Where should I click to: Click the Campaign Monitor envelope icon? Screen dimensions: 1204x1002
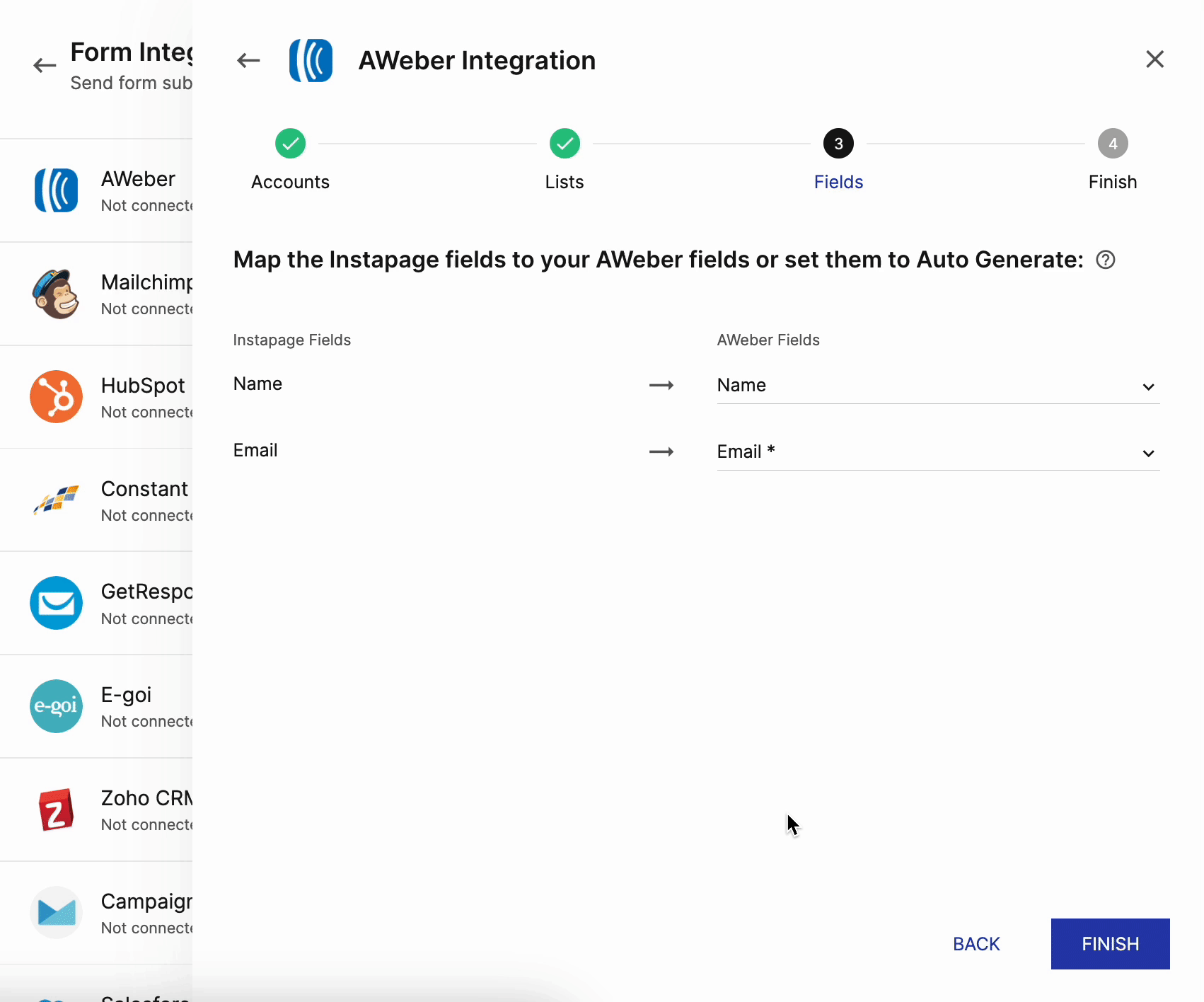coord(57,913)
